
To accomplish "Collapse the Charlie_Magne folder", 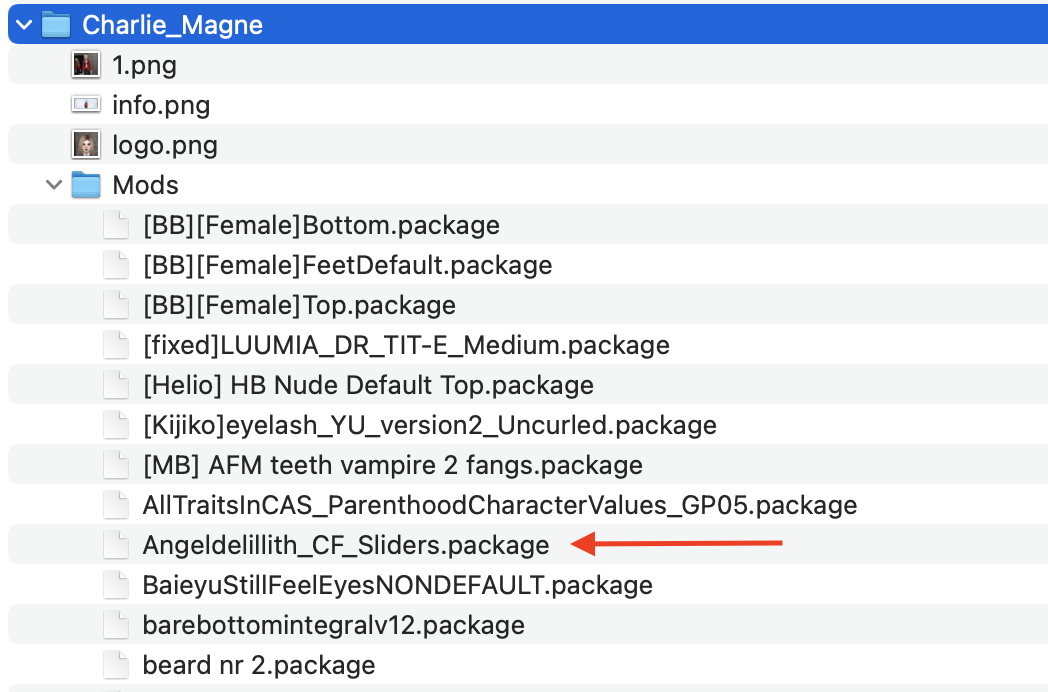I will (24, 25).
